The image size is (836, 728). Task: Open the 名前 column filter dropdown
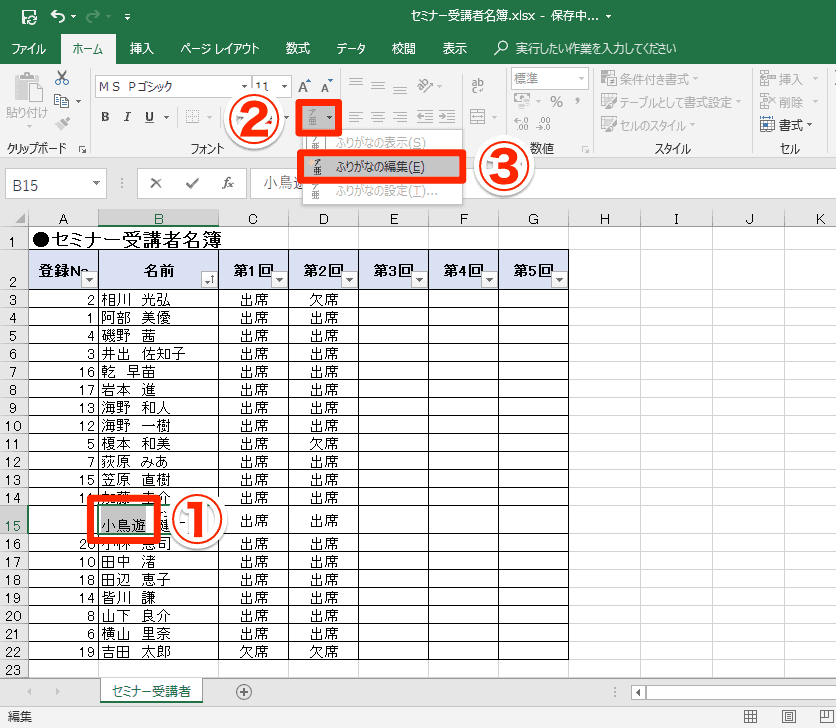pyautogui.click(x=208, y=280)
